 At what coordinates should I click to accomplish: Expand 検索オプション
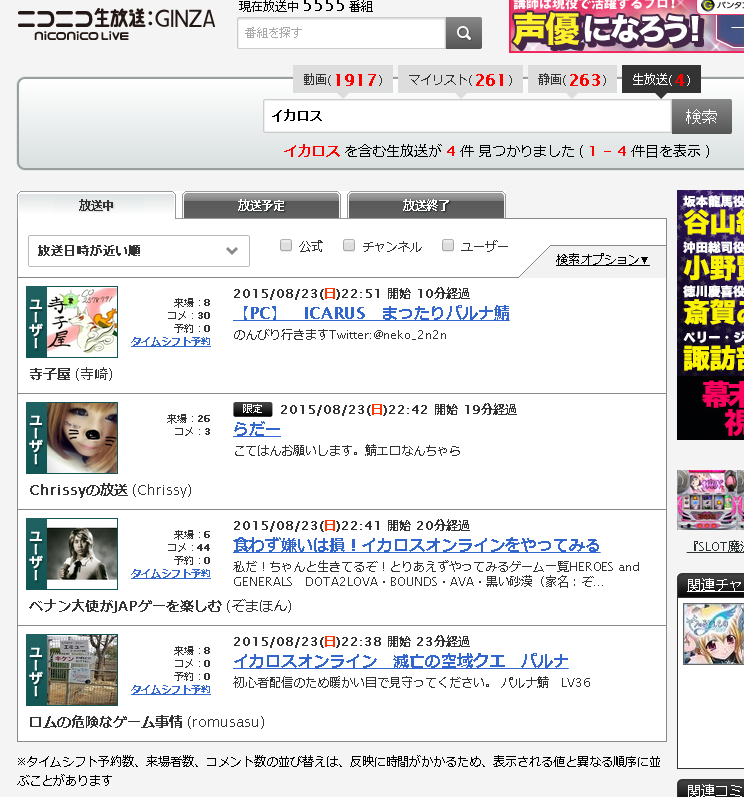[602, 260]
